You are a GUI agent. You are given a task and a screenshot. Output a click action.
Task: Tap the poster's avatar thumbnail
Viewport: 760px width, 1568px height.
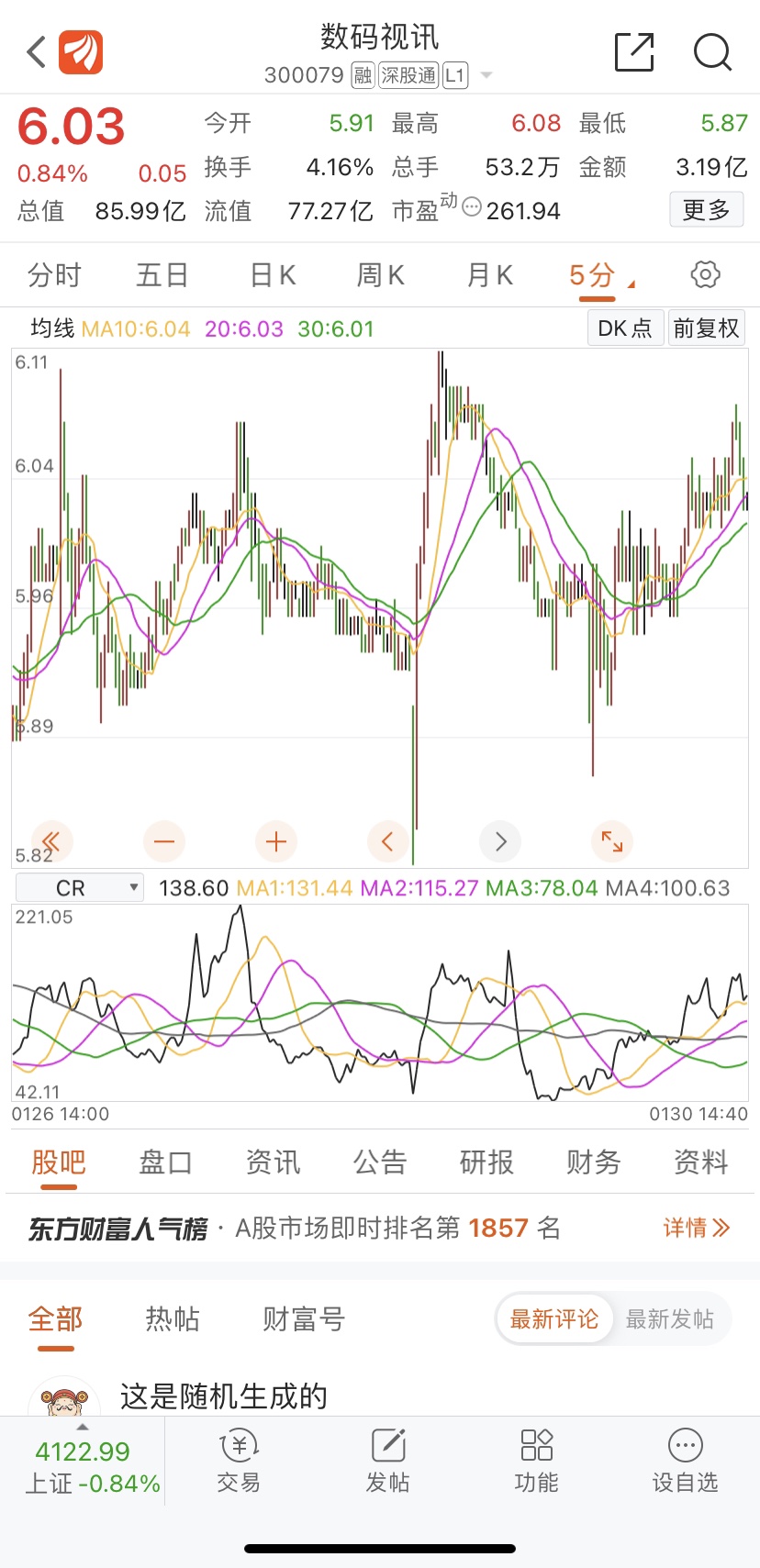[x=64, y=1397]
